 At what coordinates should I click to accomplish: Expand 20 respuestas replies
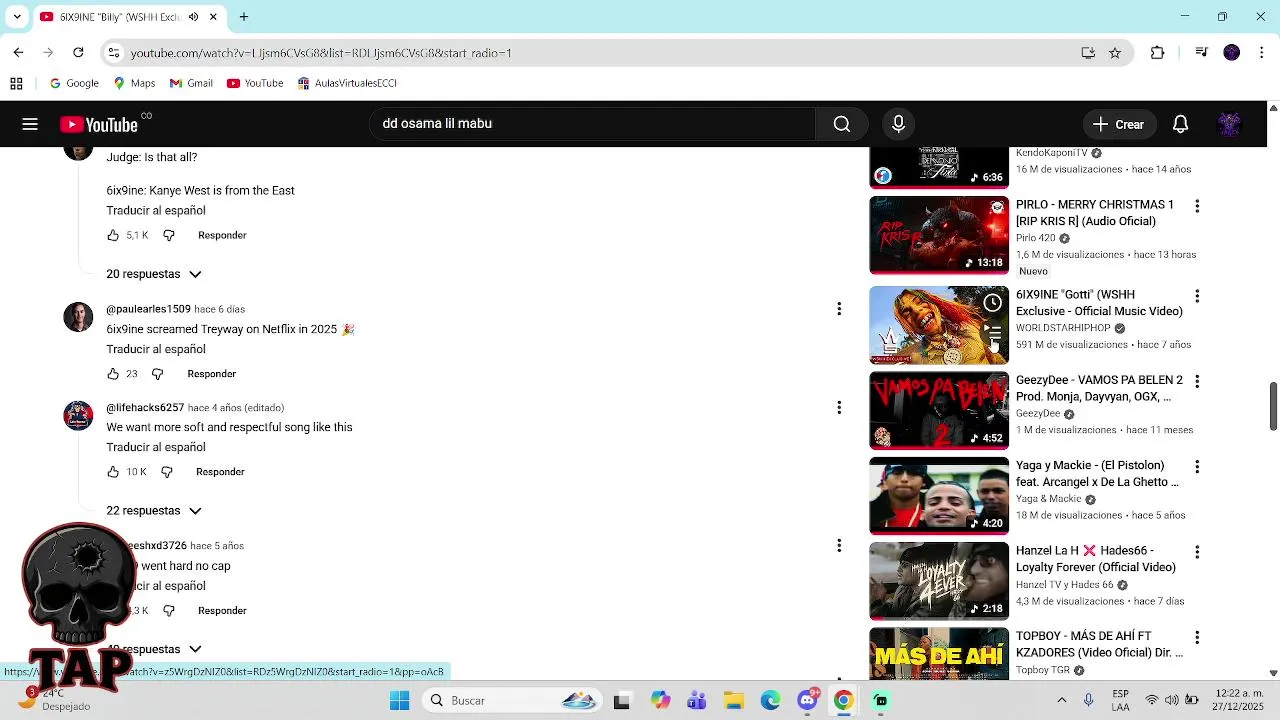pos(154,274)
